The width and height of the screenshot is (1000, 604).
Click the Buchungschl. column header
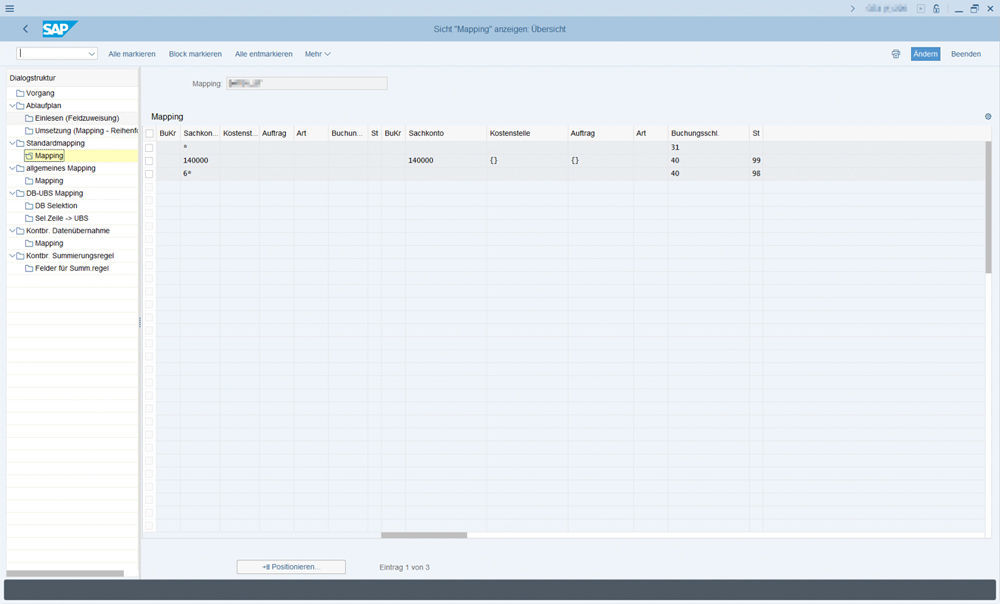pos(694,133)
